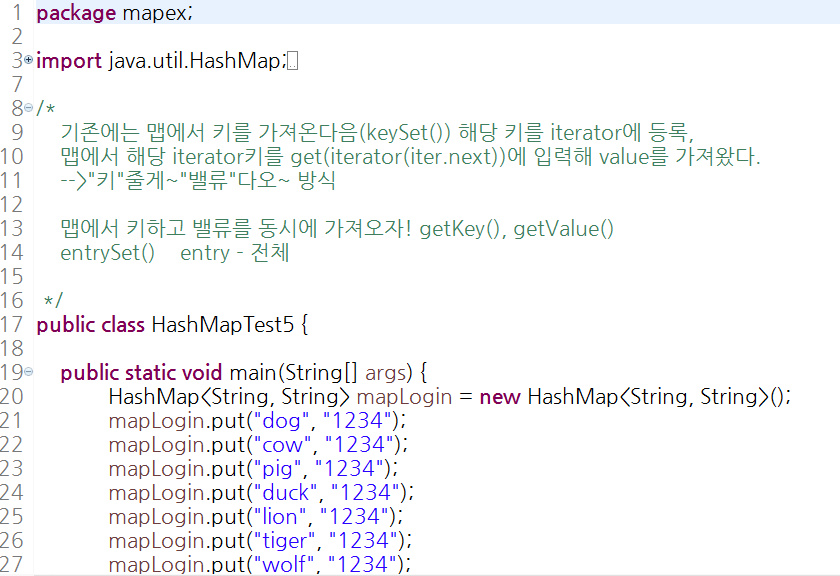Expand the collapsed import statement on line 3

(26, 60)
